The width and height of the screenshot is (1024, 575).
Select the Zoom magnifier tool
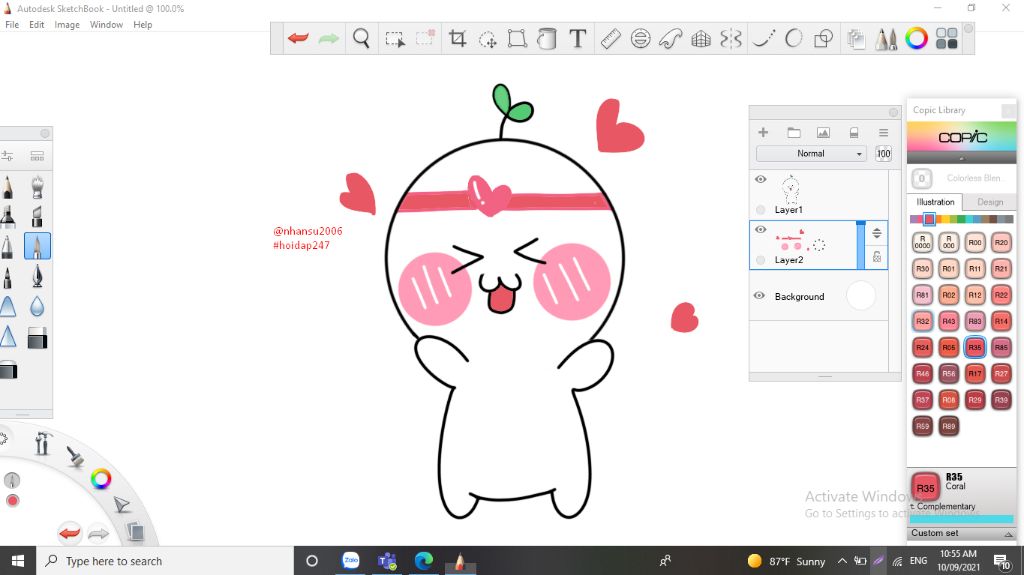361,39
